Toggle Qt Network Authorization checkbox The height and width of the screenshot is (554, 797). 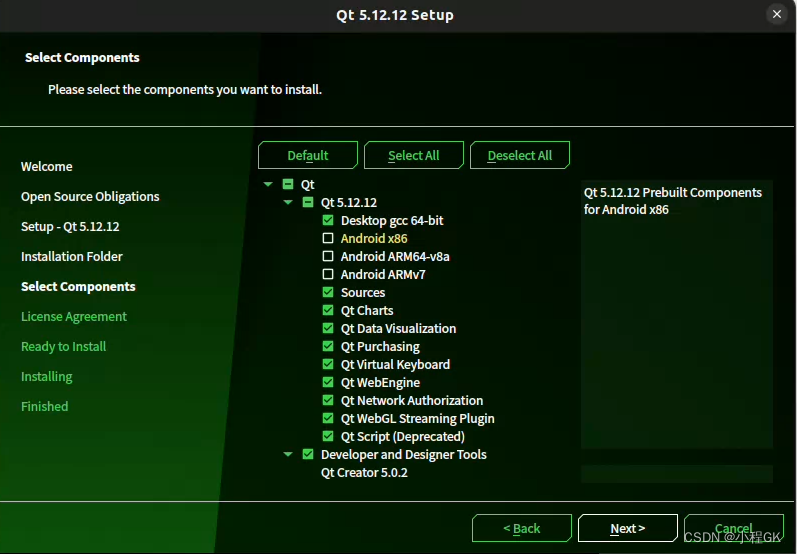(328, 400)
